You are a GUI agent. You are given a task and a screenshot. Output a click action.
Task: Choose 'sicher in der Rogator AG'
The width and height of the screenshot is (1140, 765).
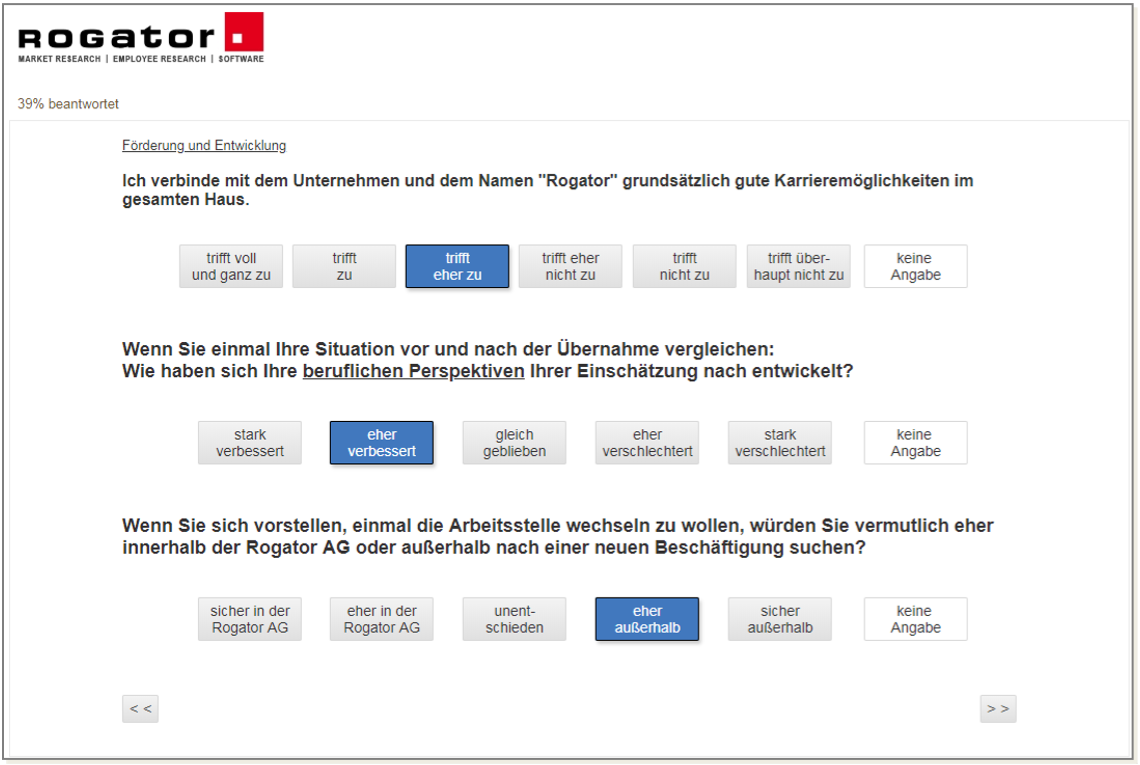click(x=250, y=619)
